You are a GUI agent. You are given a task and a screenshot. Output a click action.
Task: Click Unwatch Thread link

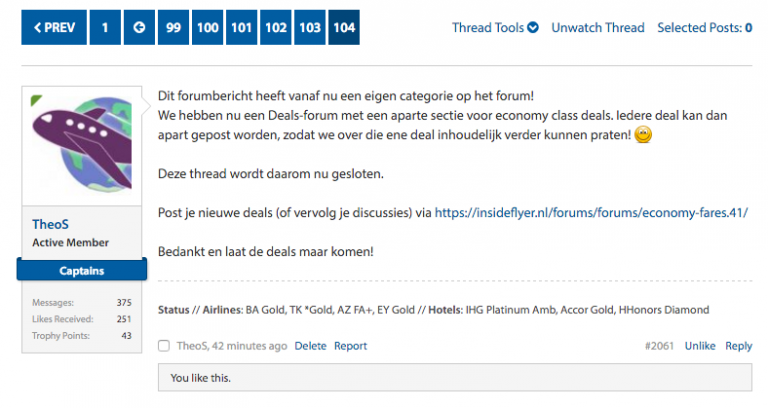click(x=598, y=28)
